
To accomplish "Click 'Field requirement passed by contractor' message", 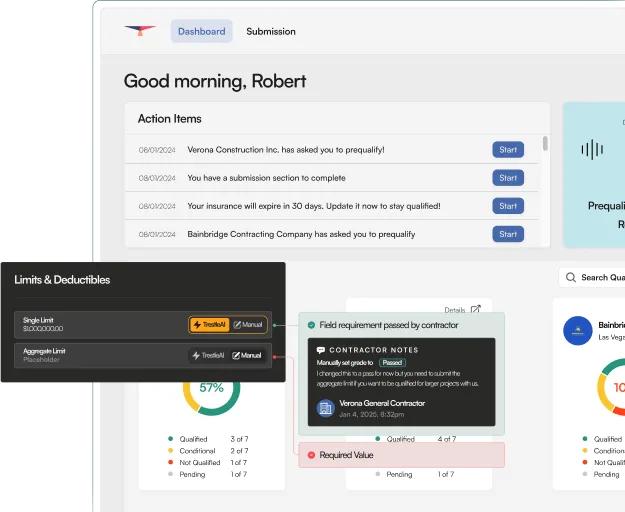I will tap(389, 325).
